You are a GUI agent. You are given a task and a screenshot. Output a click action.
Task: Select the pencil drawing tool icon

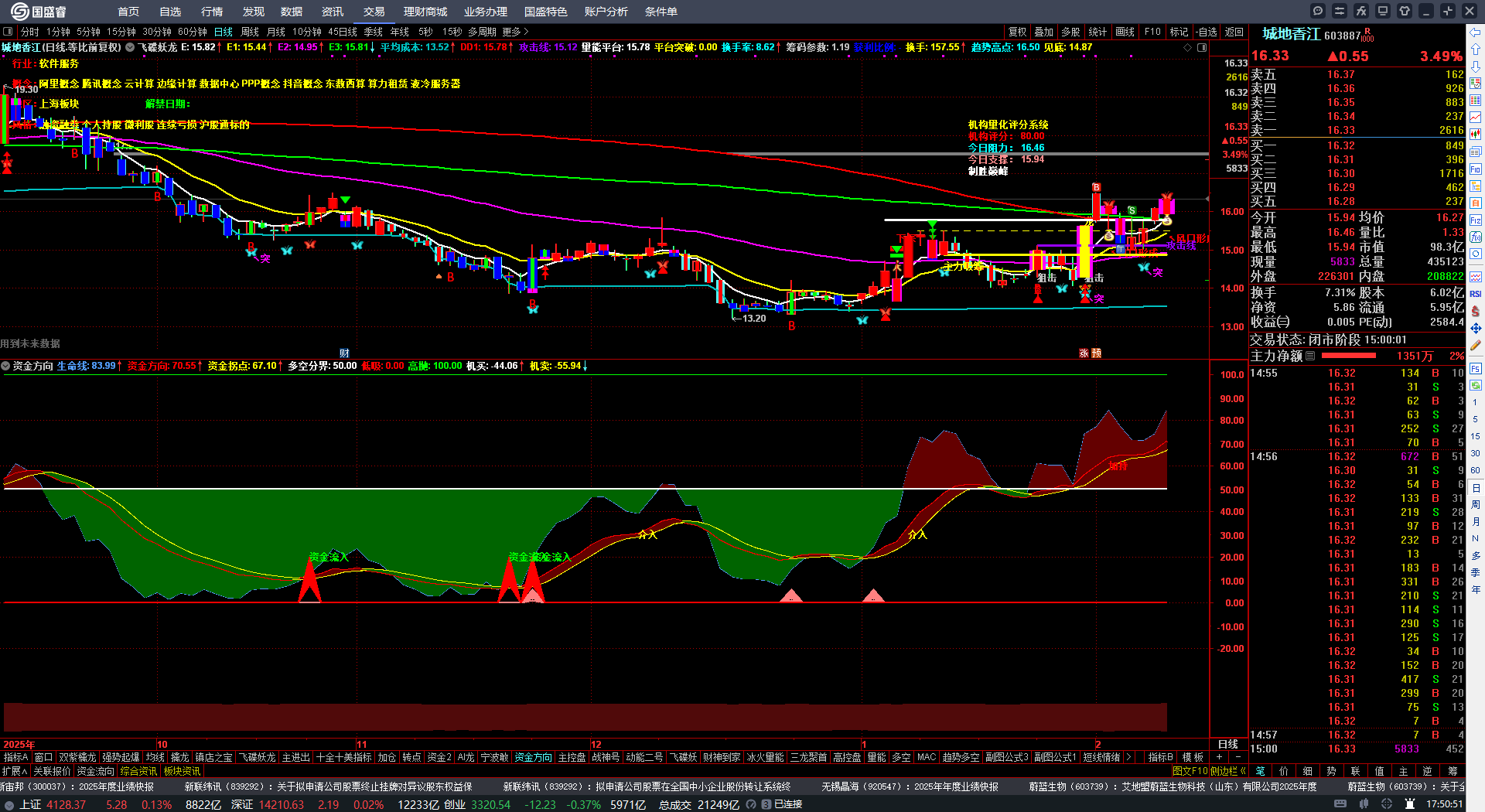1476,345
